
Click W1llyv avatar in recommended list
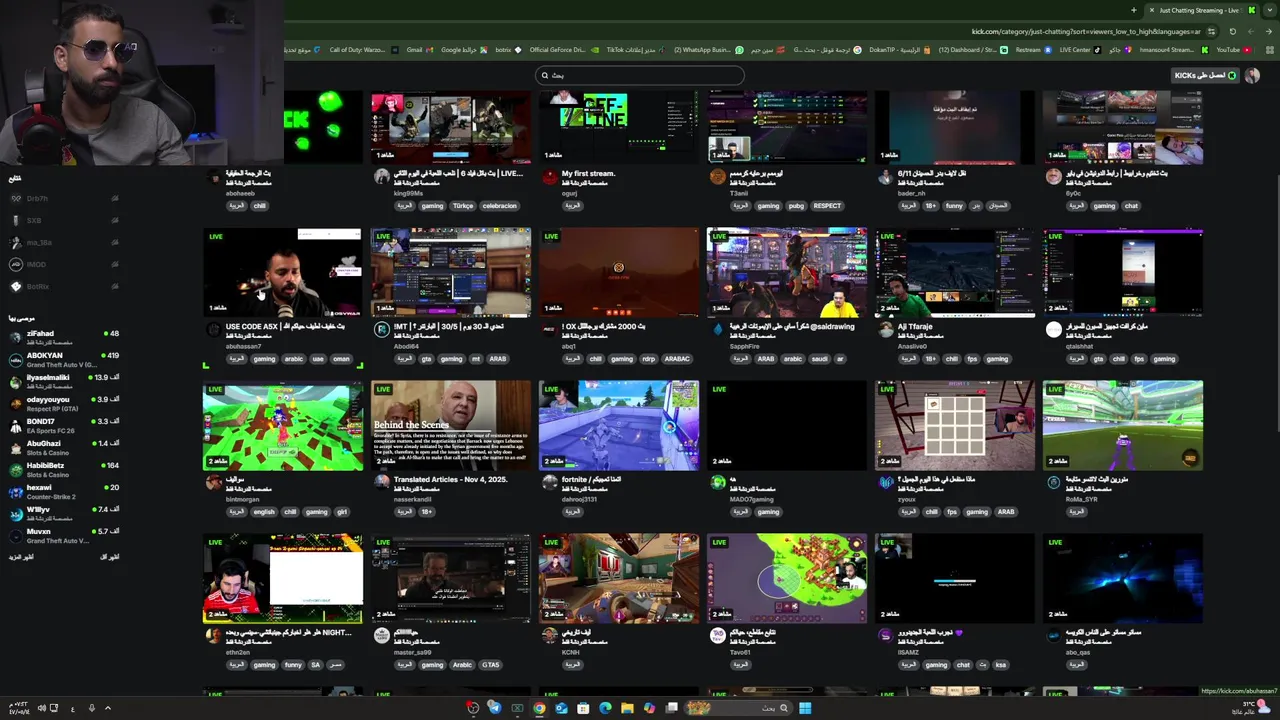click(x=16, y=514)
